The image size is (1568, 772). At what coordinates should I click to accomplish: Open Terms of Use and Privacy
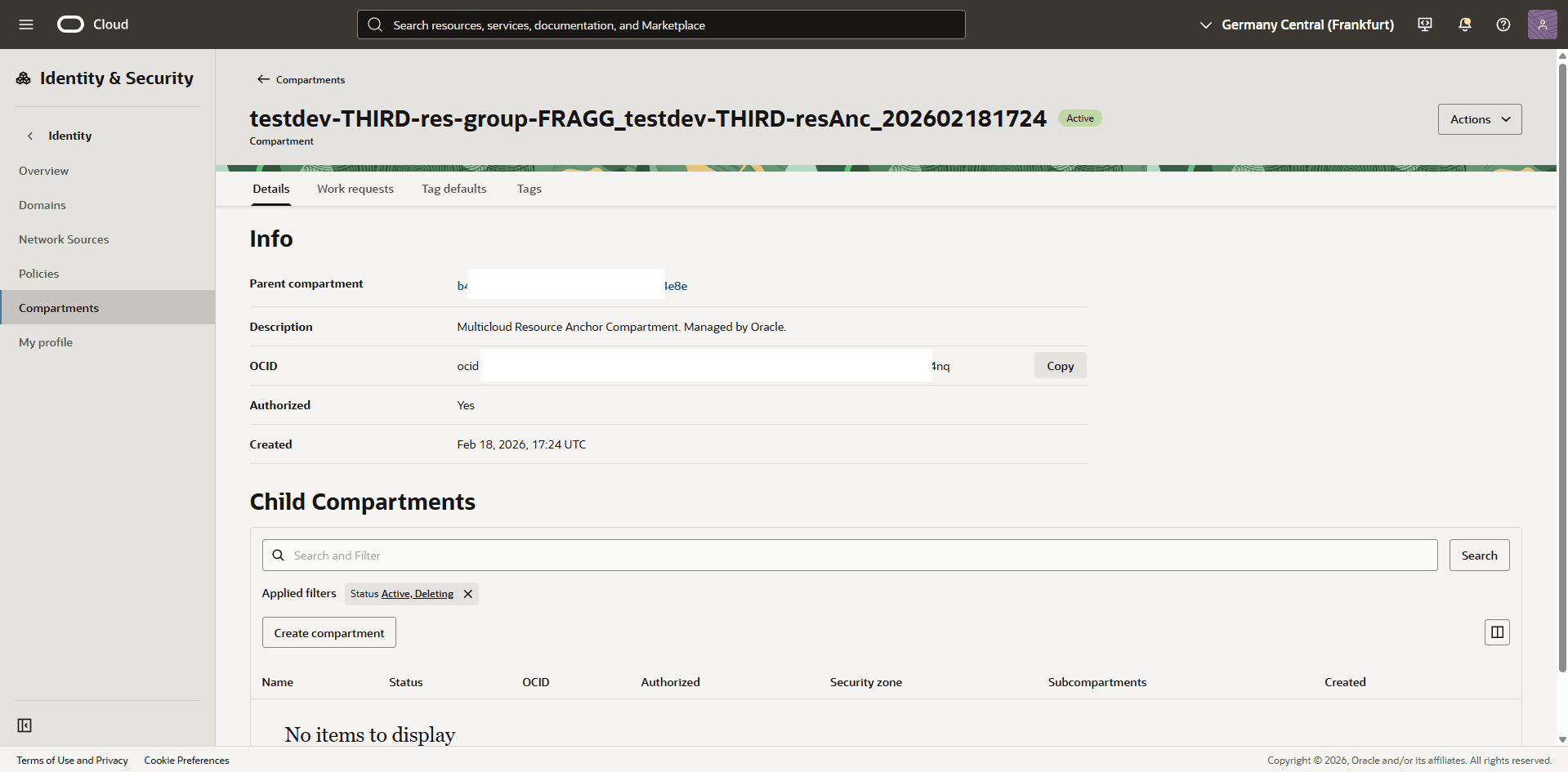point(72,761)
